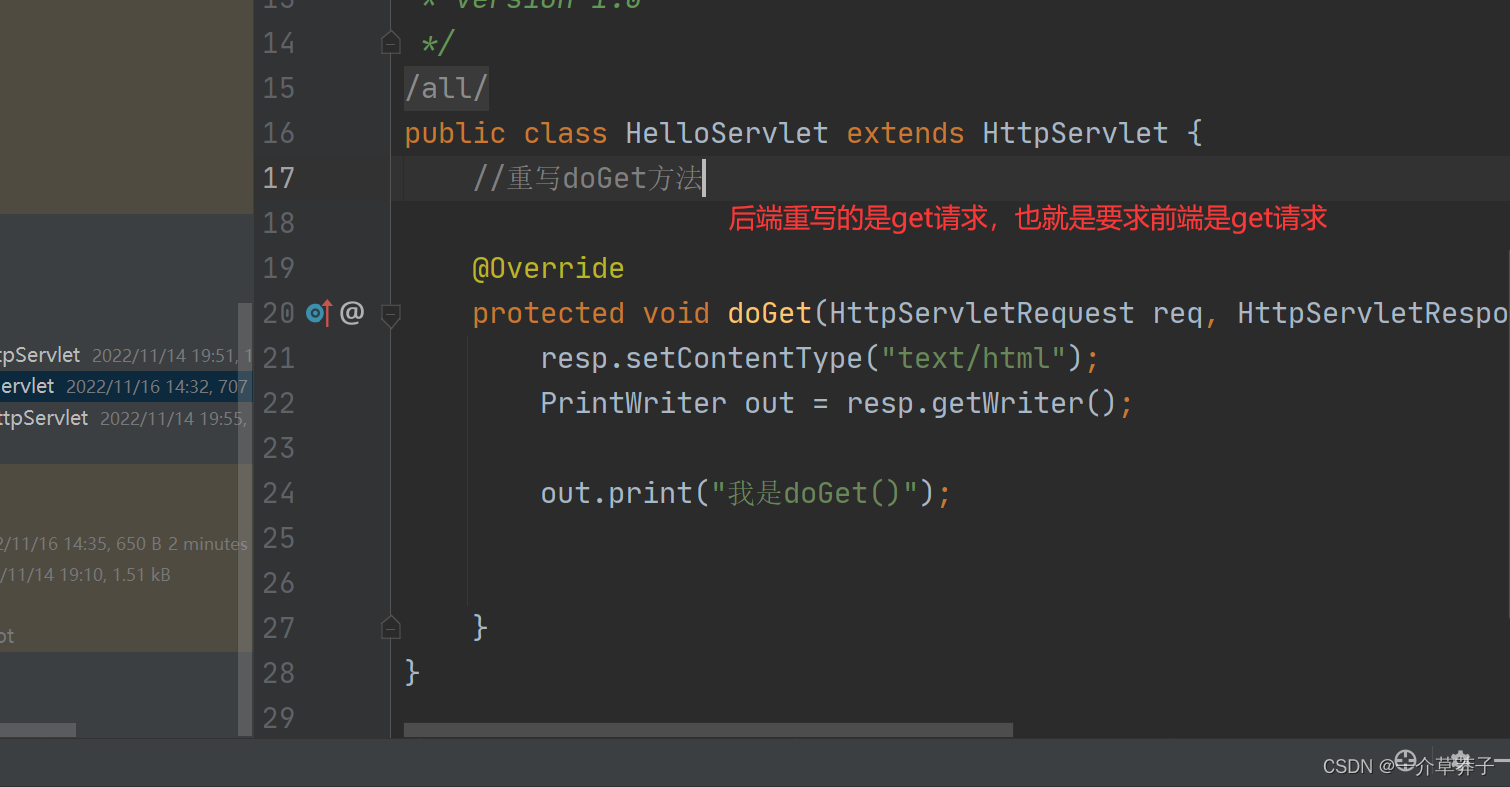Click the PrintWriter type on line 22

[634, 403]
